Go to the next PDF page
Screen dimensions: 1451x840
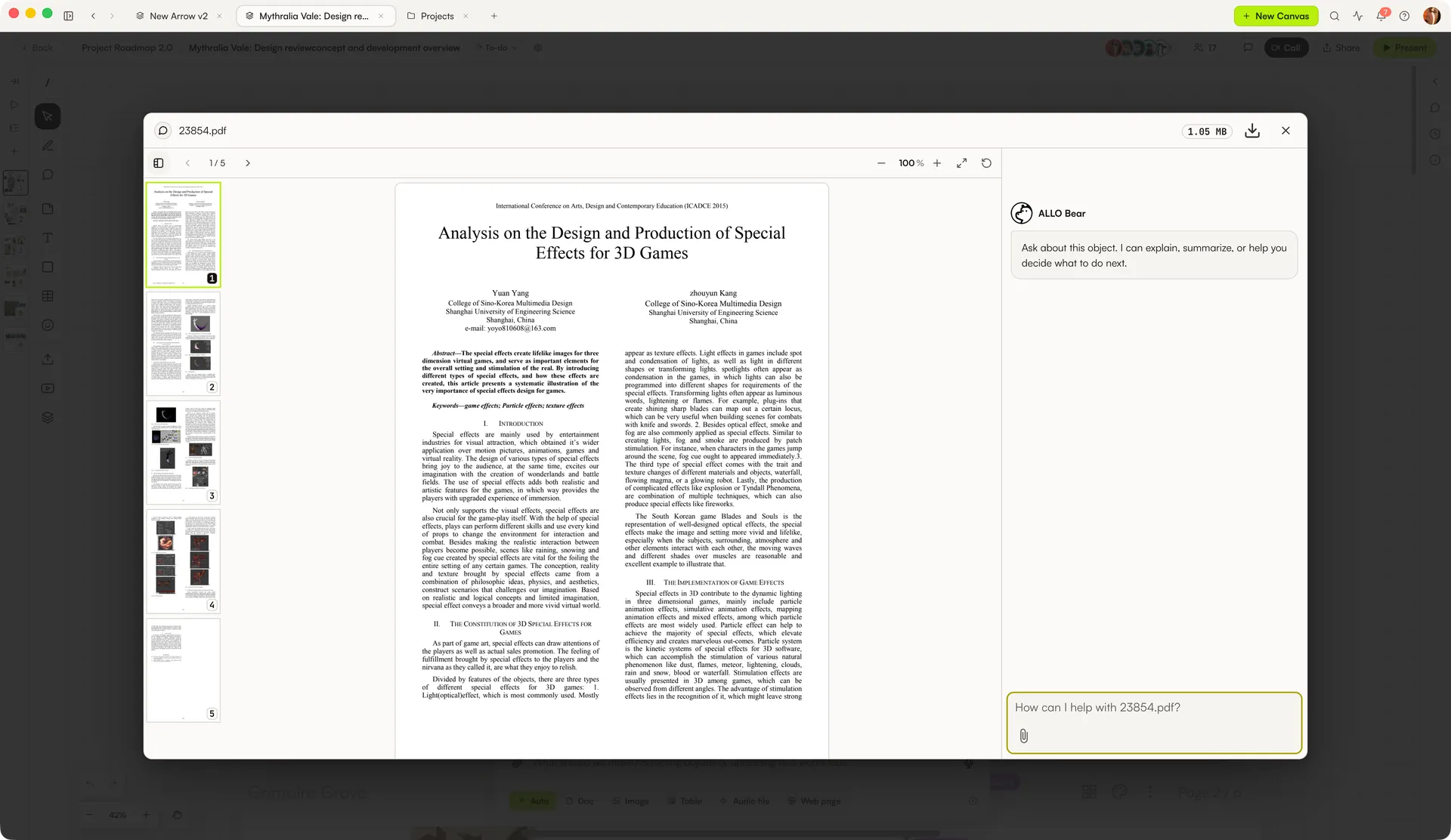247,163
